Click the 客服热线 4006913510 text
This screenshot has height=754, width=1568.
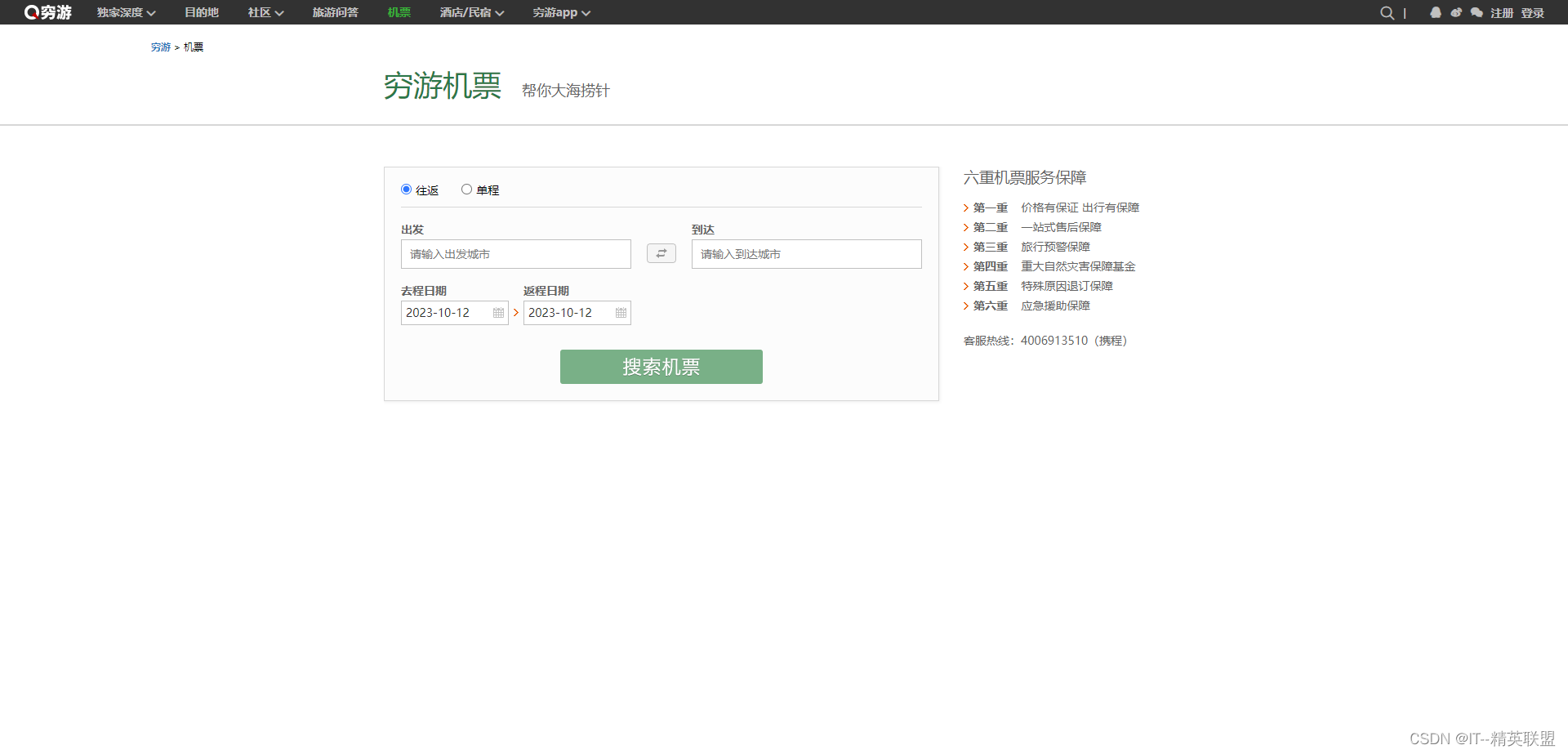point(1045,341)
